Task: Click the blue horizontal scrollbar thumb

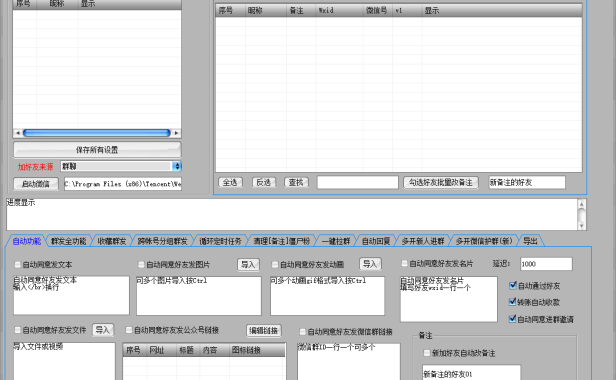Action: [97, 133]
